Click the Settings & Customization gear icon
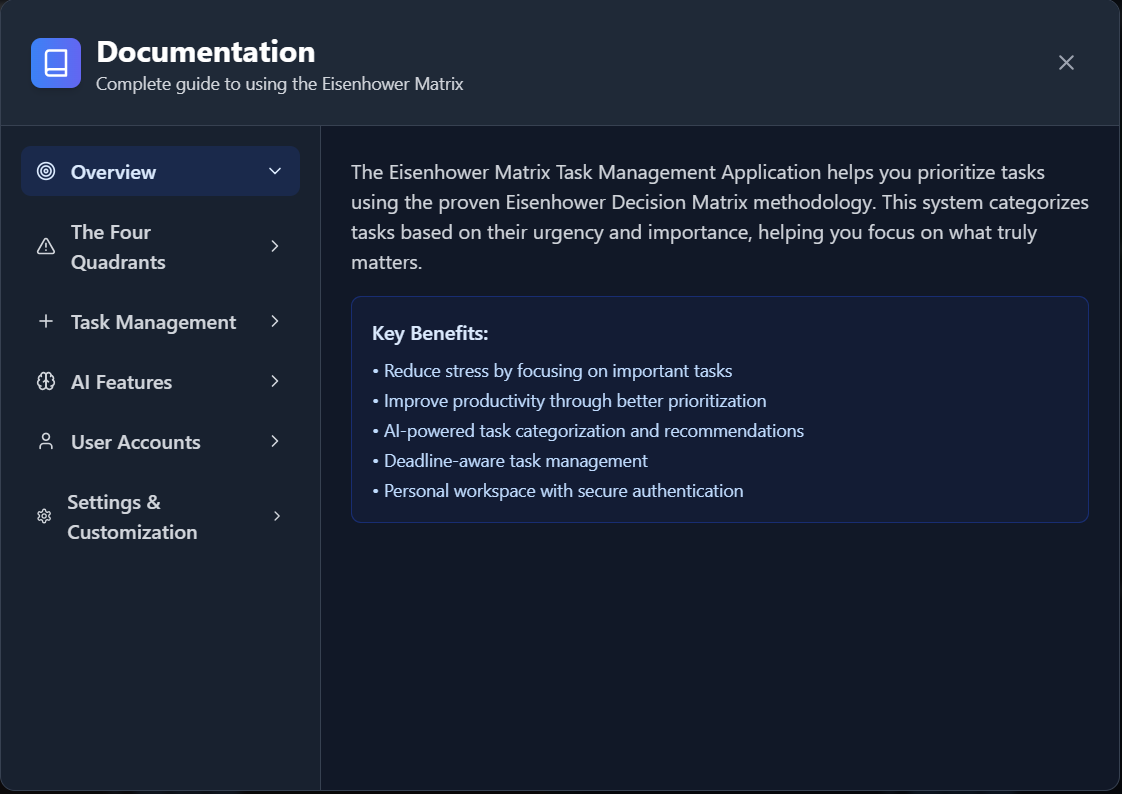The height and width of the screenshot is (794, 1122). coord(44,516)
